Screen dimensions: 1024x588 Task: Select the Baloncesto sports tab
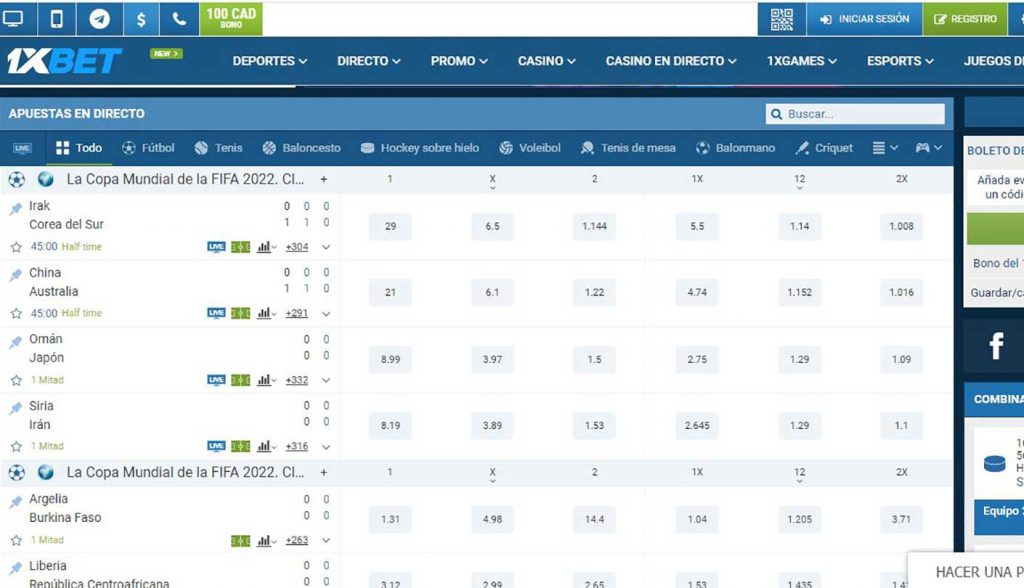point(301,148)
